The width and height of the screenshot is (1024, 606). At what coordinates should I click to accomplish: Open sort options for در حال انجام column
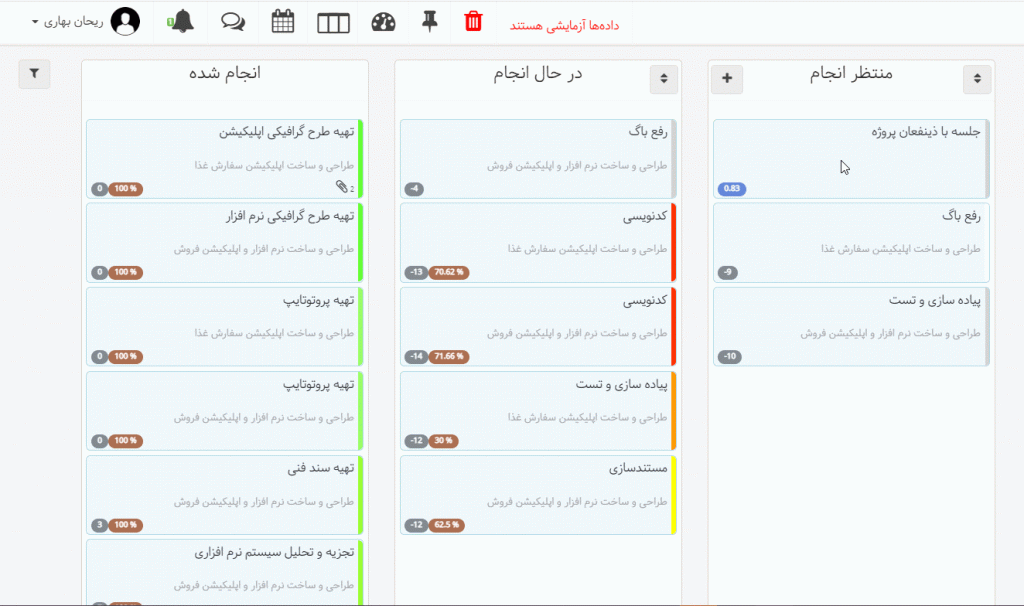664,79
